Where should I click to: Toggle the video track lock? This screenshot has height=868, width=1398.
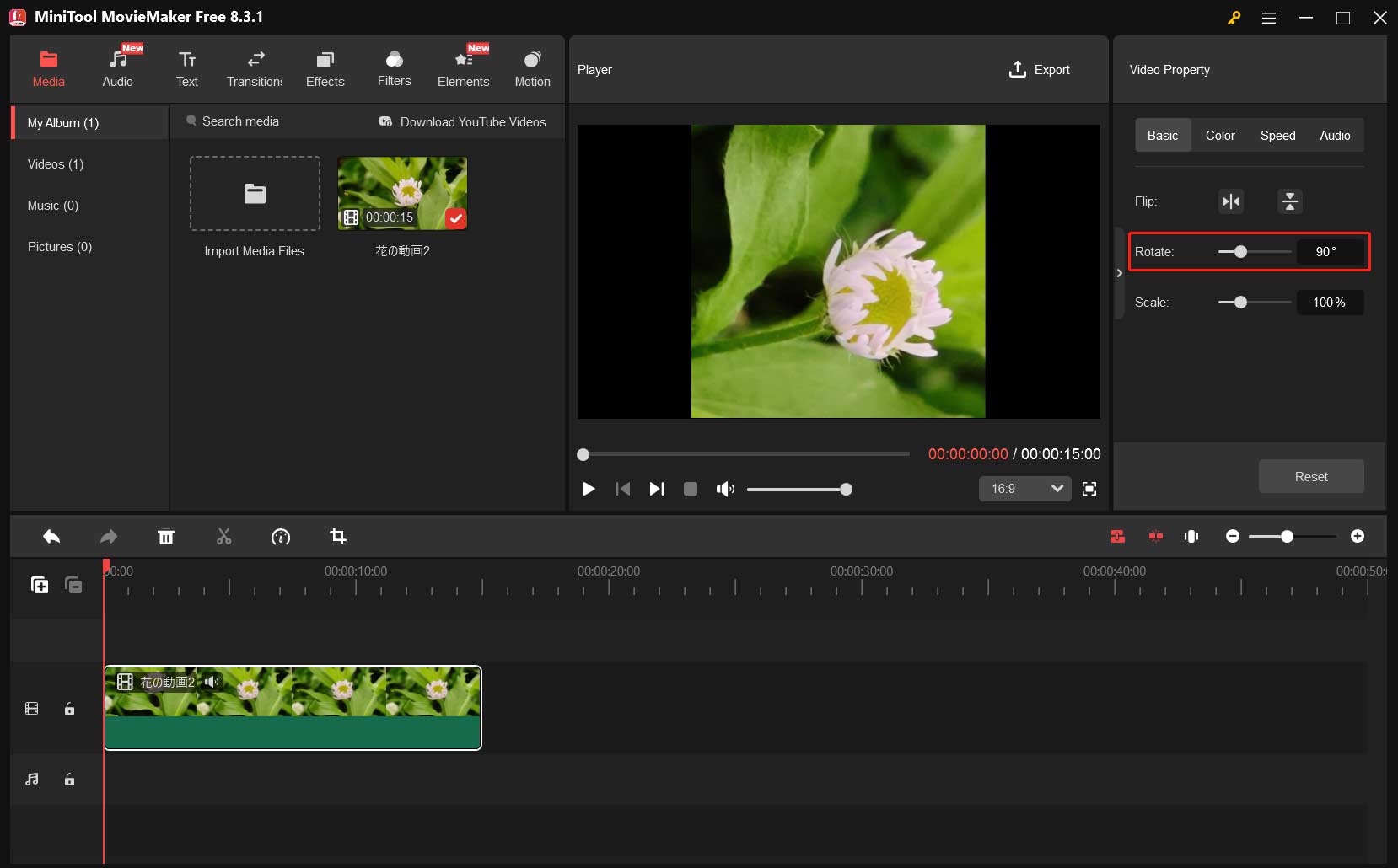click(70, 709)
